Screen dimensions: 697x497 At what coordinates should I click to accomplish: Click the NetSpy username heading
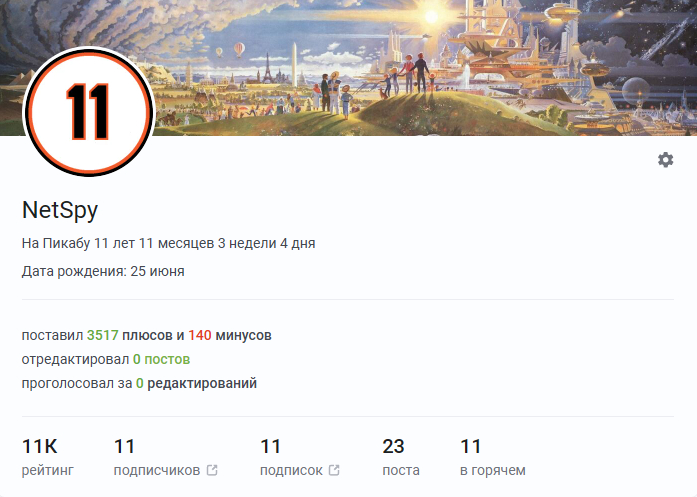(60, 210)
